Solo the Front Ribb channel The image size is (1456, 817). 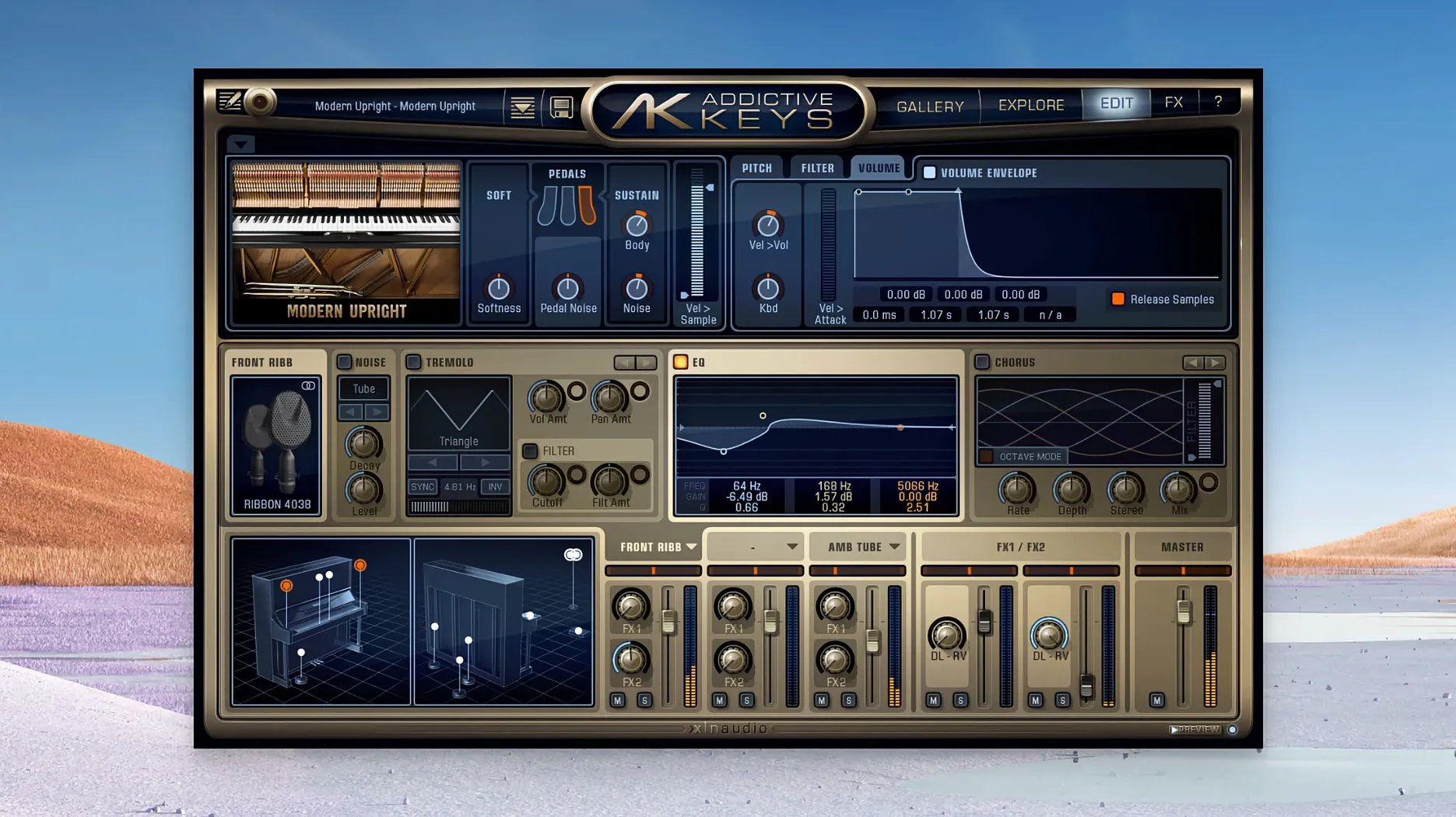click(x=644, y=700)
